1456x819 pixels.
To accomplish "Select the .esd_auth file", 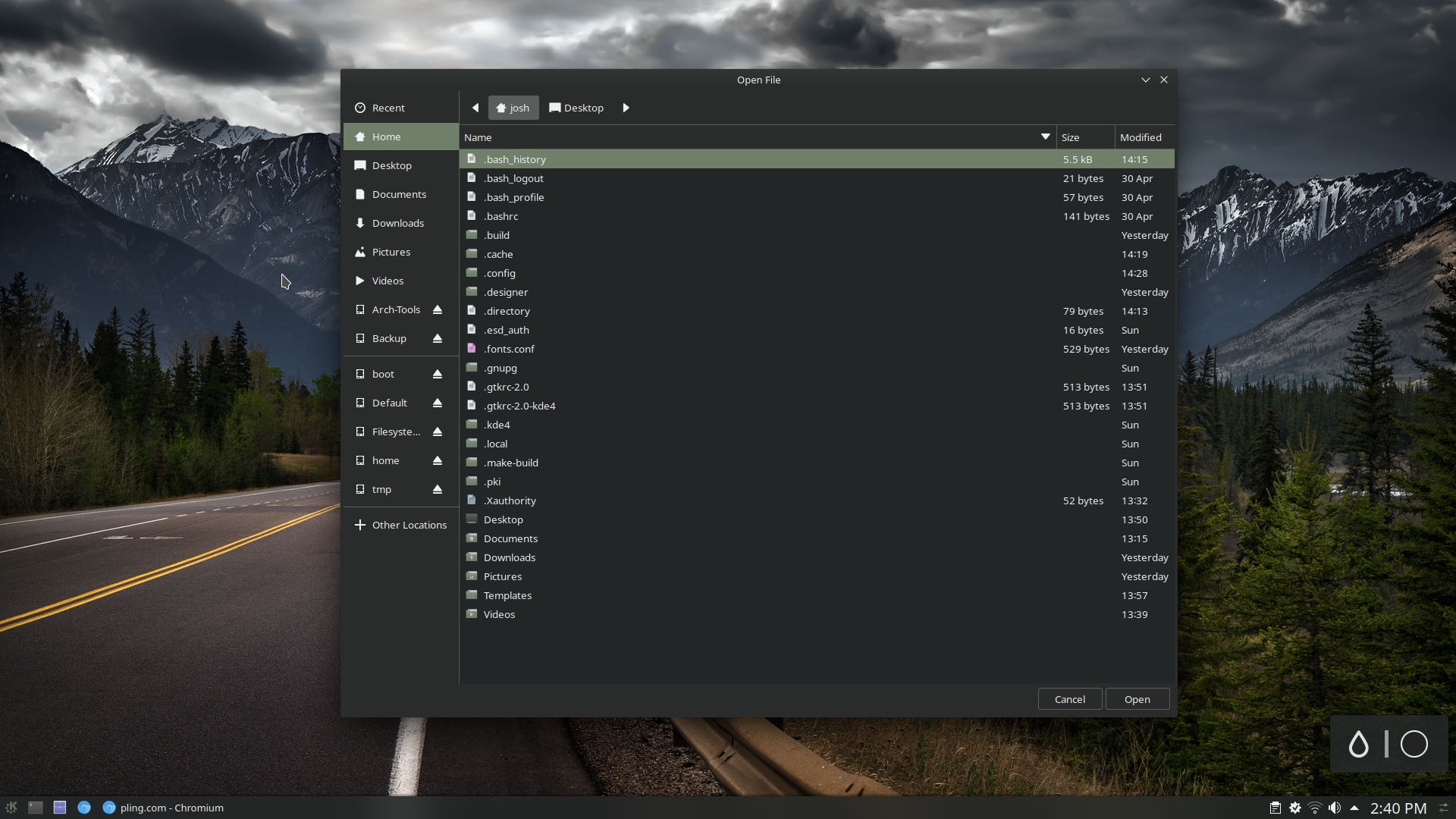I will (817, 330).
